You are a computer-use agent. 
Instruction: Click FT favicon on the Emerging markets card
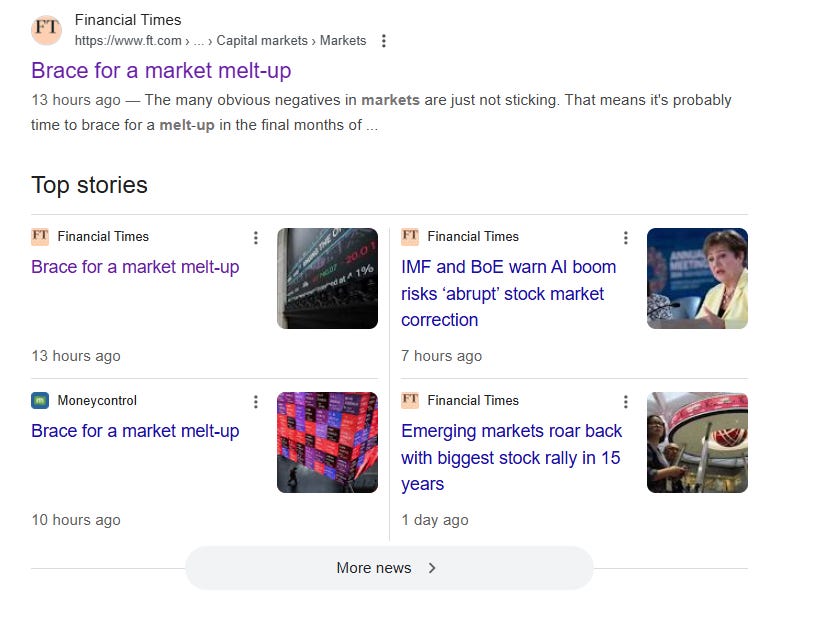click(410, 401)
